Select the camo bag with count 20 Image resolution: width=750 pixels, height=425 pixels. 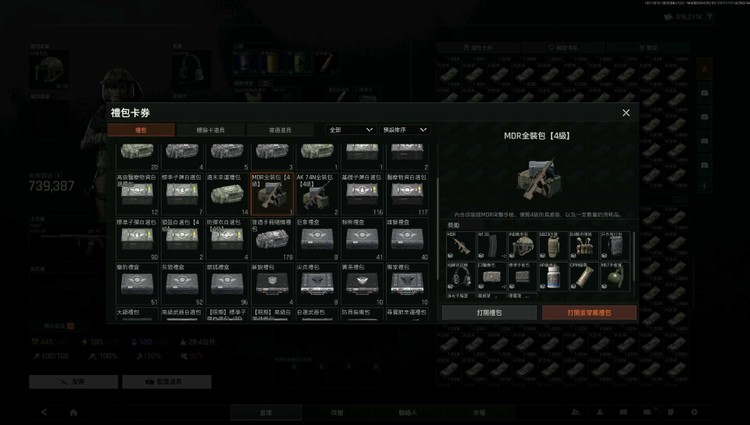click(x=137, y=157)
